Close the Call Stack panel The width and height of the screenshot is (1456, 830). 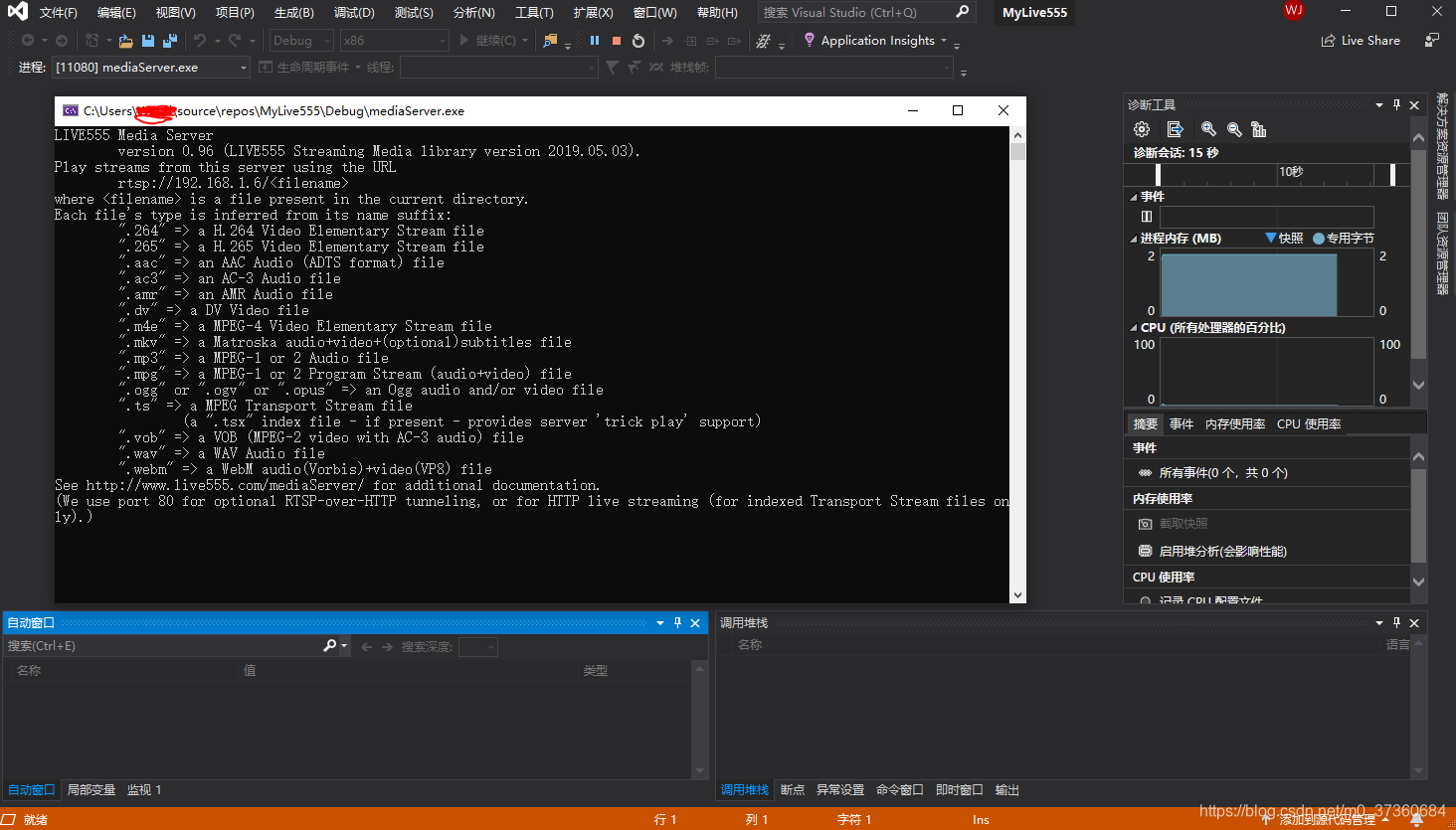point(1414,622)
